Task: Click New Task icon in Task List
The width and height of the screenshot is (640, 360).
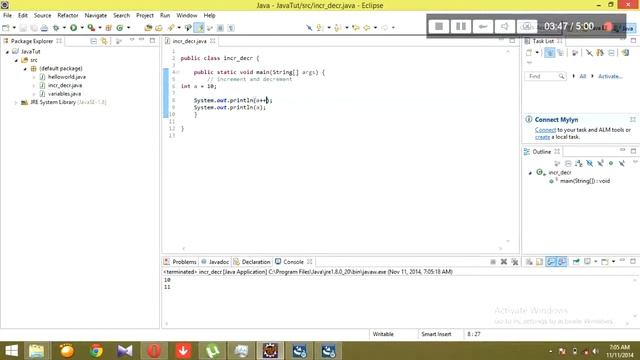Action: click(529, 53)
